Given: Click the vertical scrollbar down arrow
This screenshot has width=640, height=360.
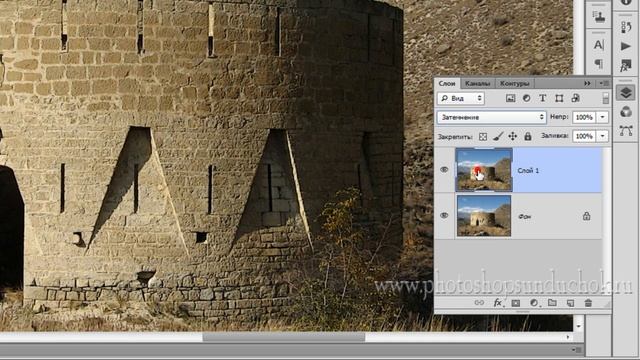Looking at the screenshot, I should coord(579,326).
